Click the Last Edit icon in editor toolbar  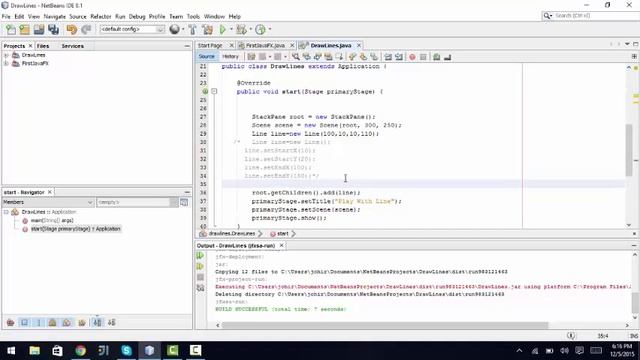[251, 57]
